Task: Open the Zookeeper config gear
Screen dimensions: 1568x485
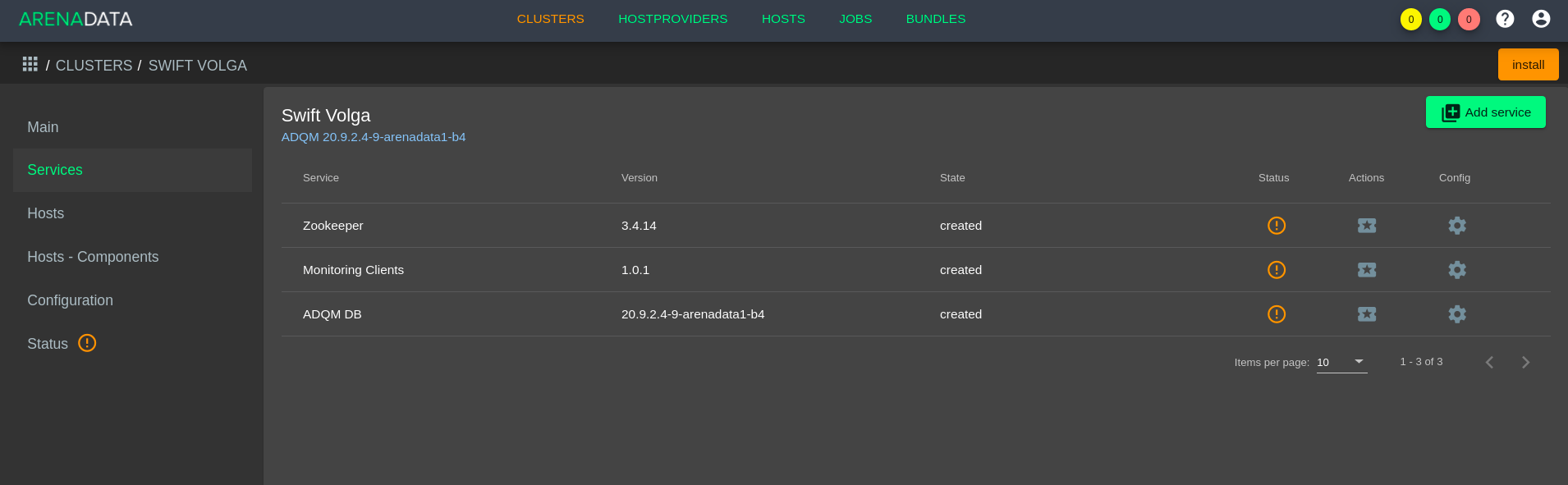Action: click(1457, 226)
